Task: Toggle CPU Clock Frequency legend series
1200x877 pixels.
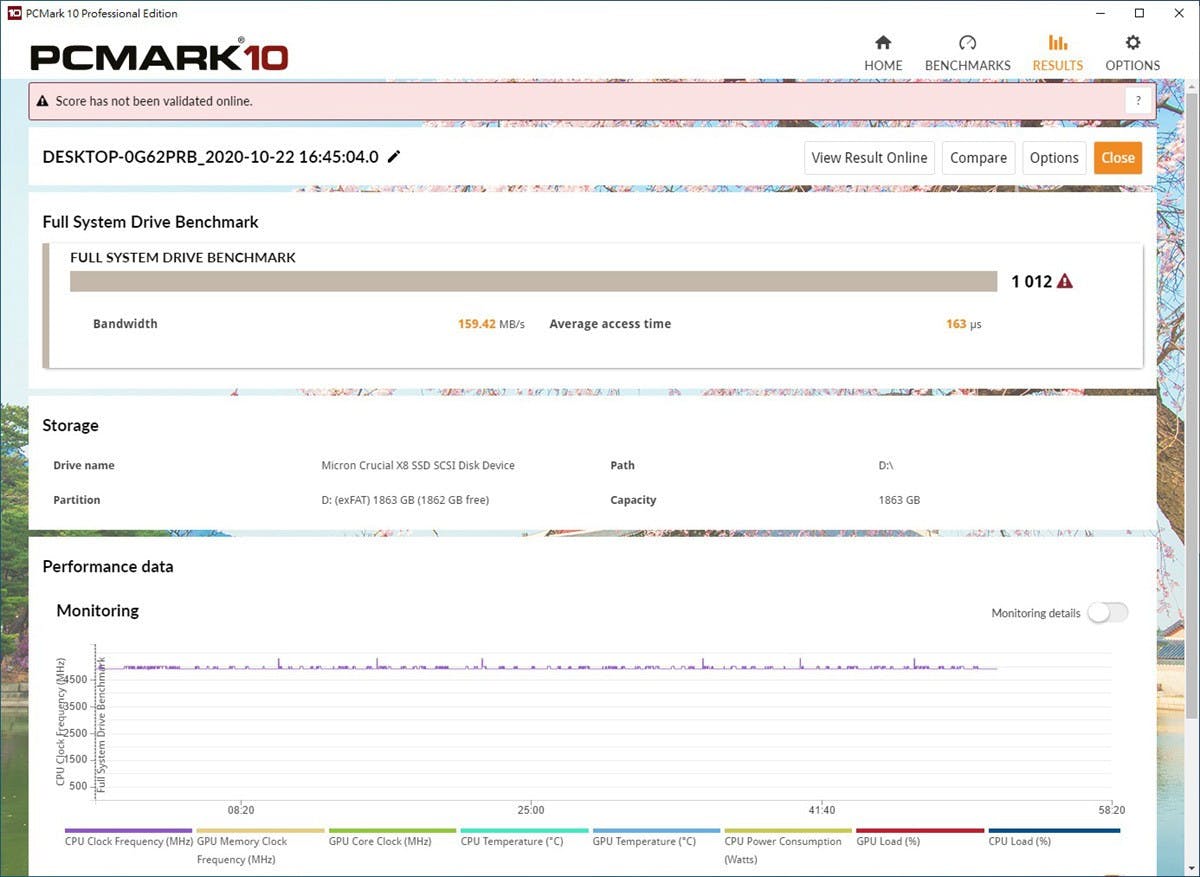Action: [x=129, y=840]
